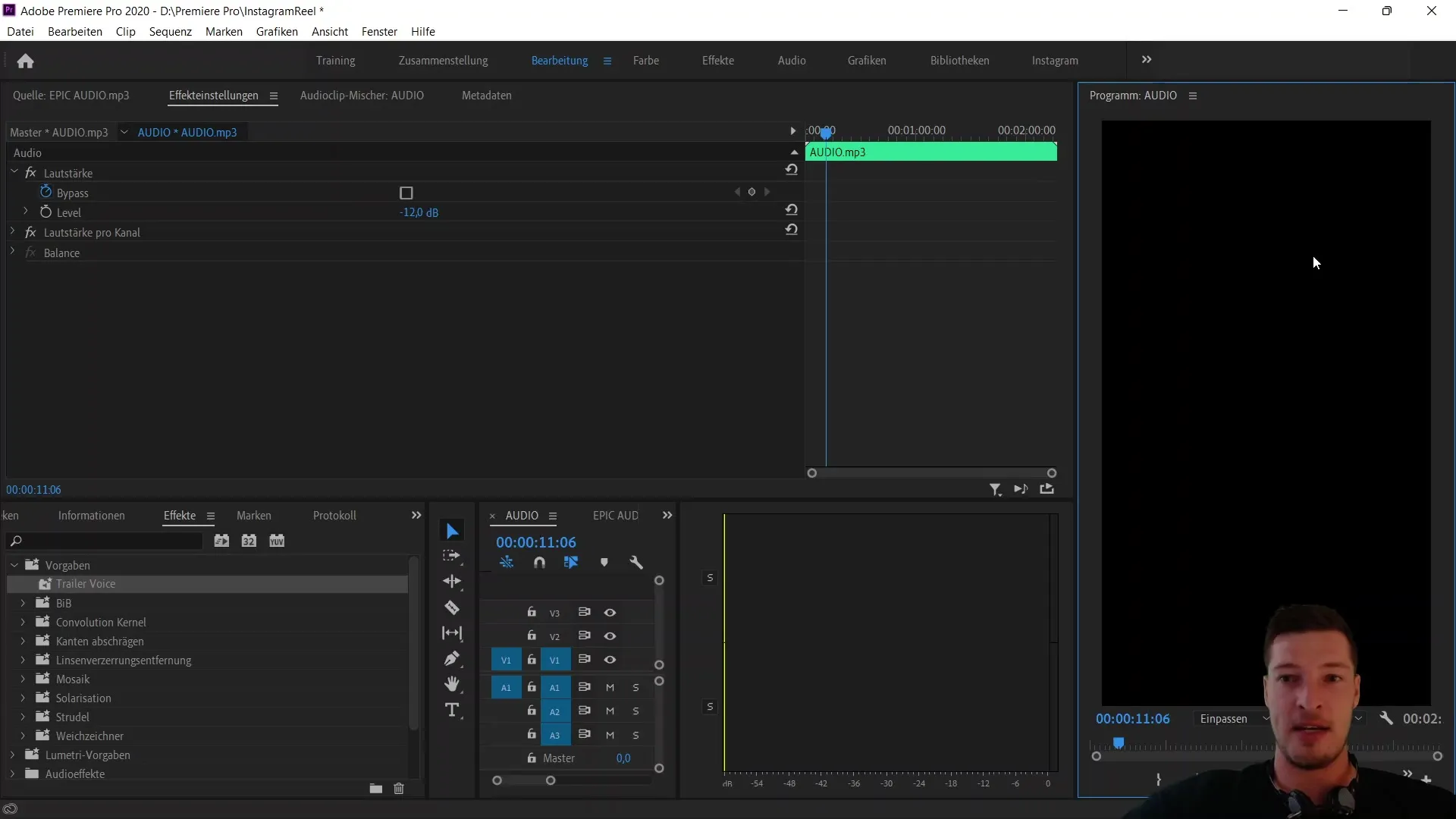
Task: Toggle linked selection icon in timeline
Action: point(571,563)
